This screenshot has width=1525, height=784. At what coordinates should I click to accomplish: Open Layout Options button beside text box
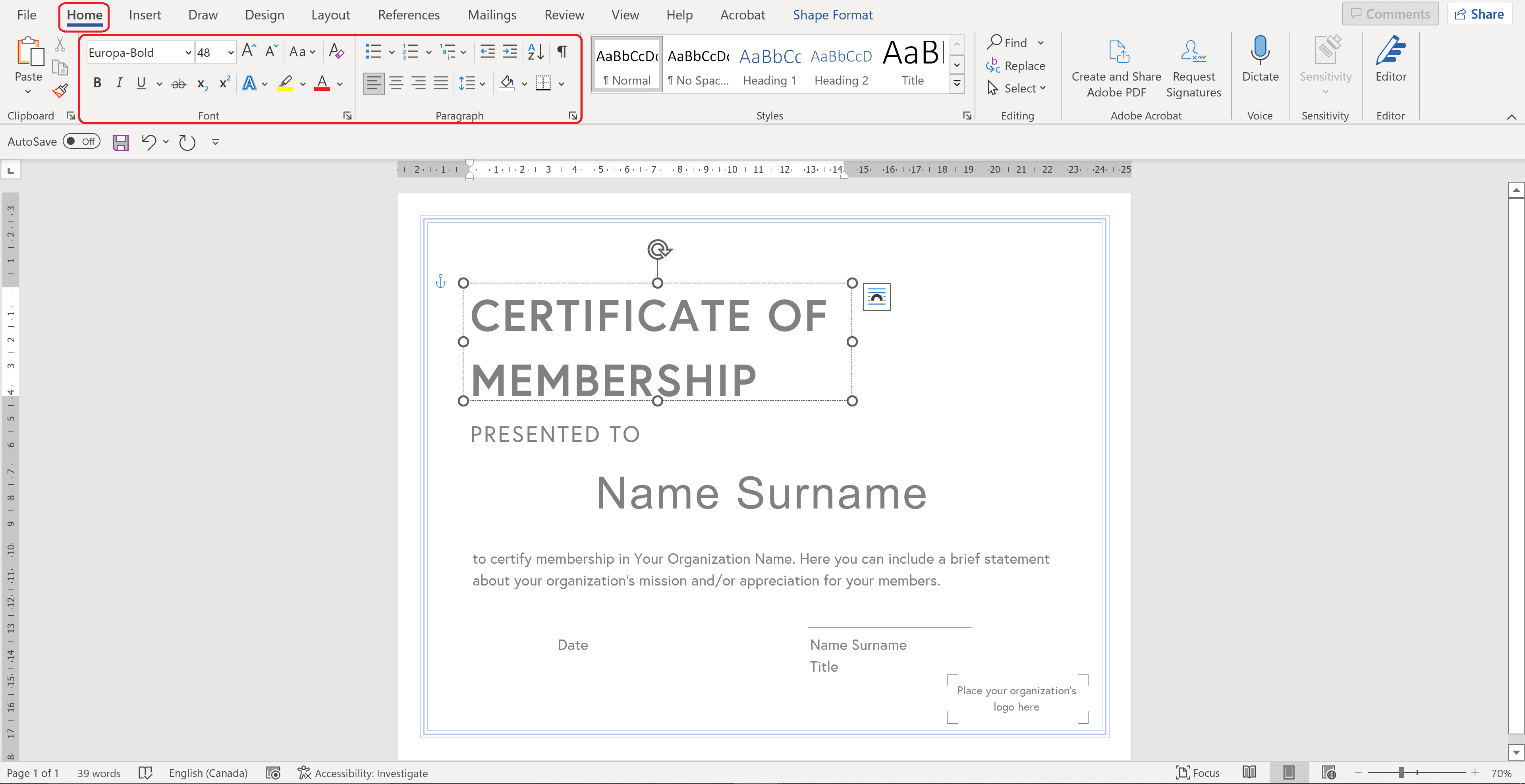pos(876,297)
